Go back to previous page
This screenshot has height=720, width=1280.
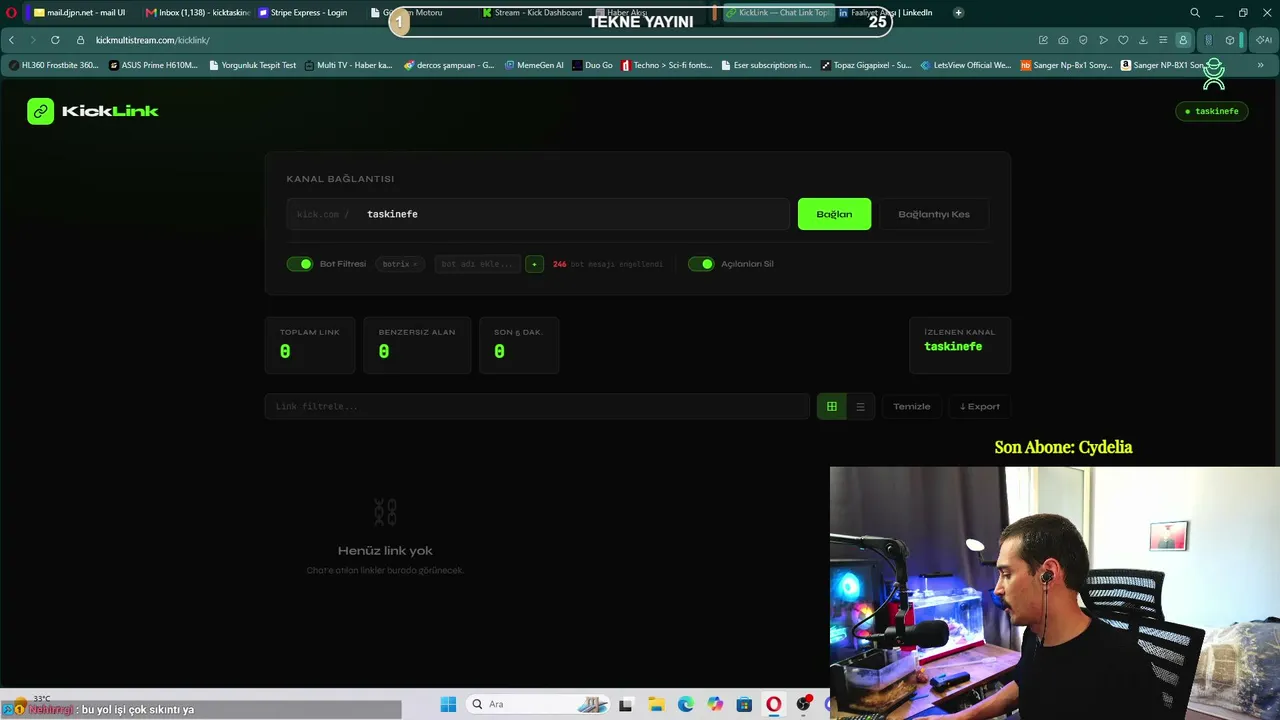click(11, 40)
